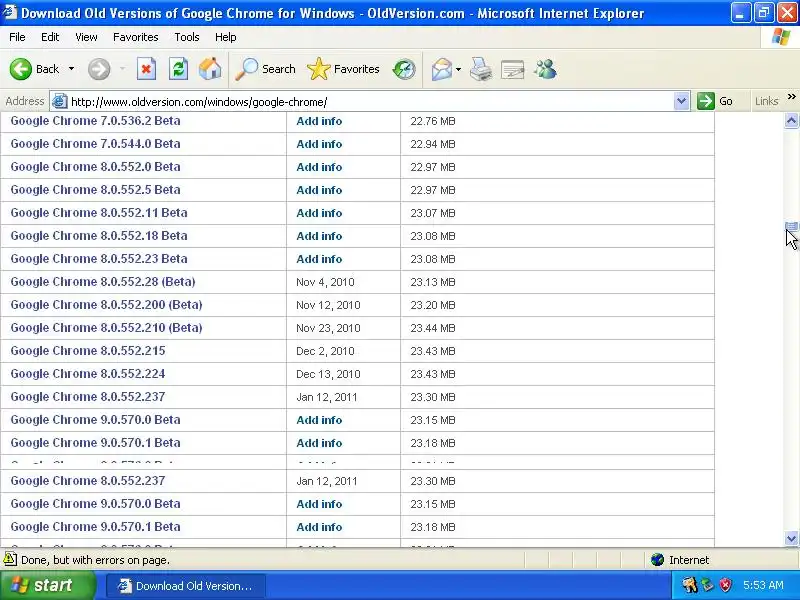Open the Search pane
The height and width of the screenshot is (600, 800).
pyautogui.click(x=265, y=69)
